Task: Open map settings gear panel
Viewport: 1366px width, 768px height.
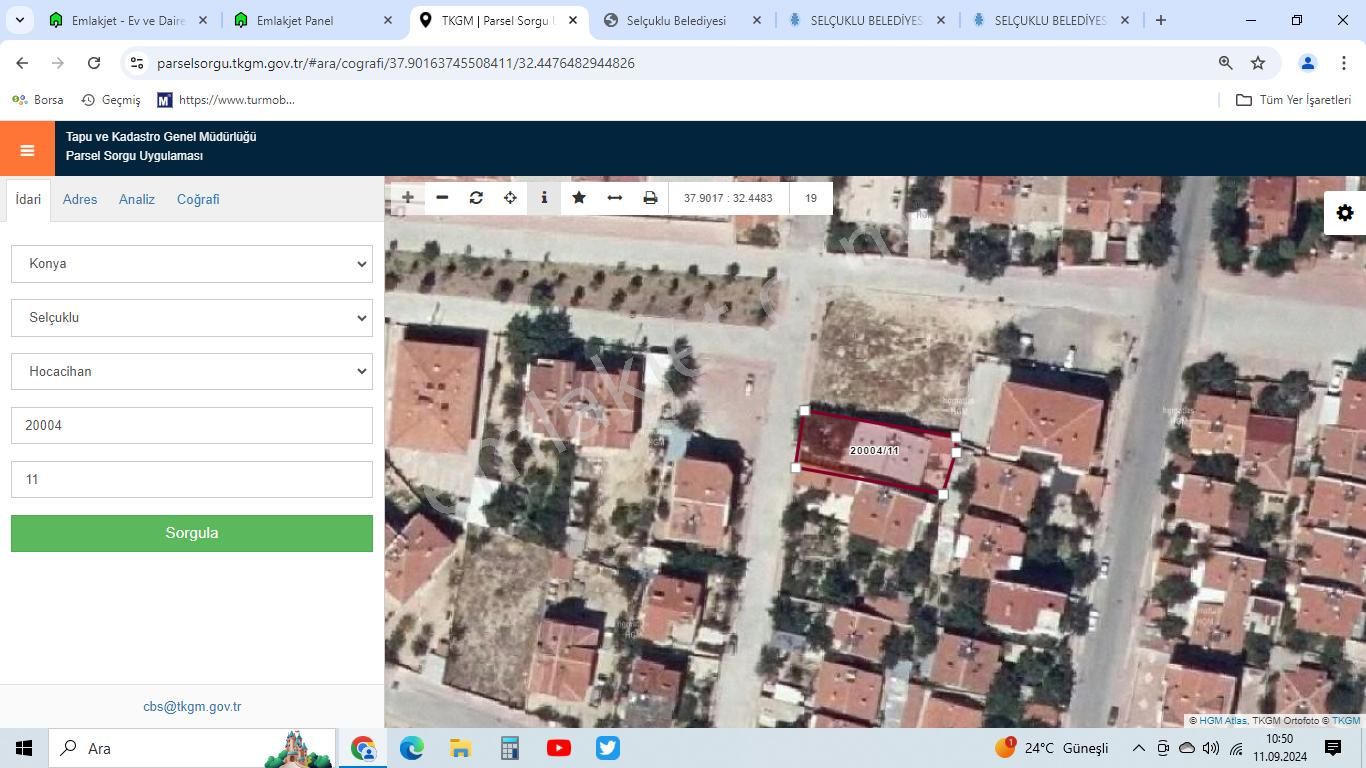Action: click(x=1345, y=213)
